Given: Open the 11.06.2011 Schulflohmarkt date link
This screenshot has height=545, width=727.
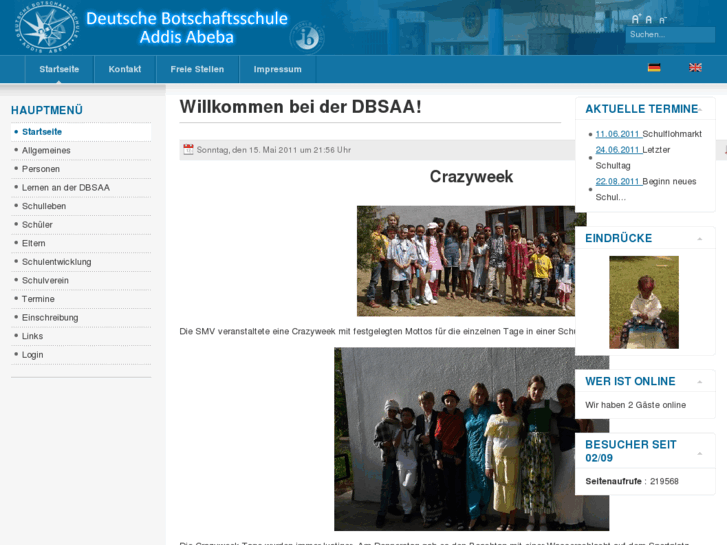Looking at the screenshot, I should pos(619,134).
